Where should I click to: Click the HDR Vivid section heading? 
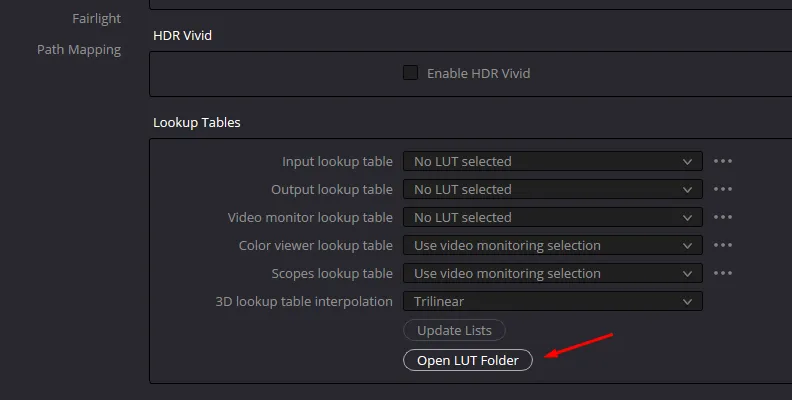[x=182, y=35]
